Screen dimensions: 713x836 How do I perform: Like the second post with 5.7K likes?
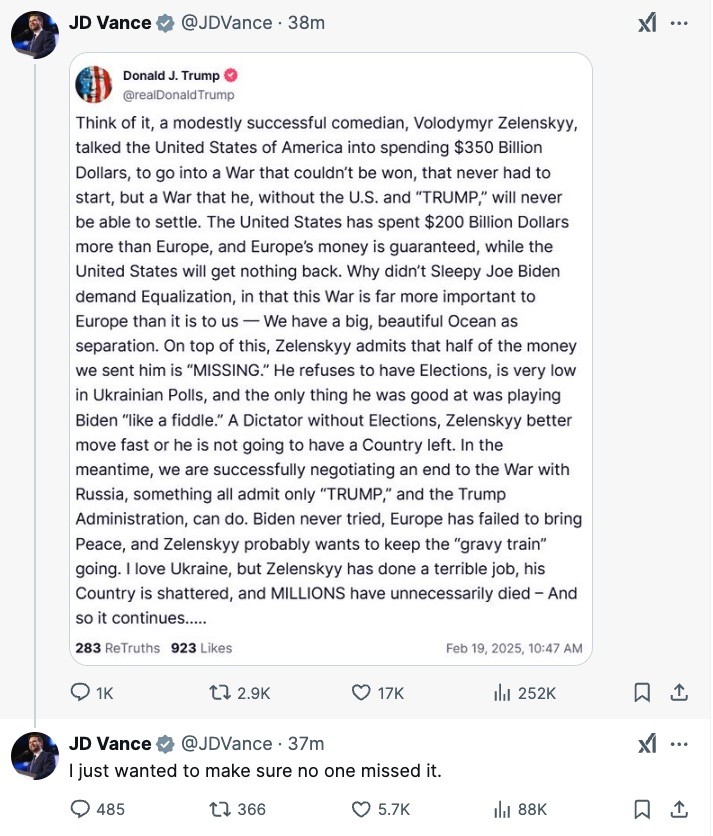(362, 809)
